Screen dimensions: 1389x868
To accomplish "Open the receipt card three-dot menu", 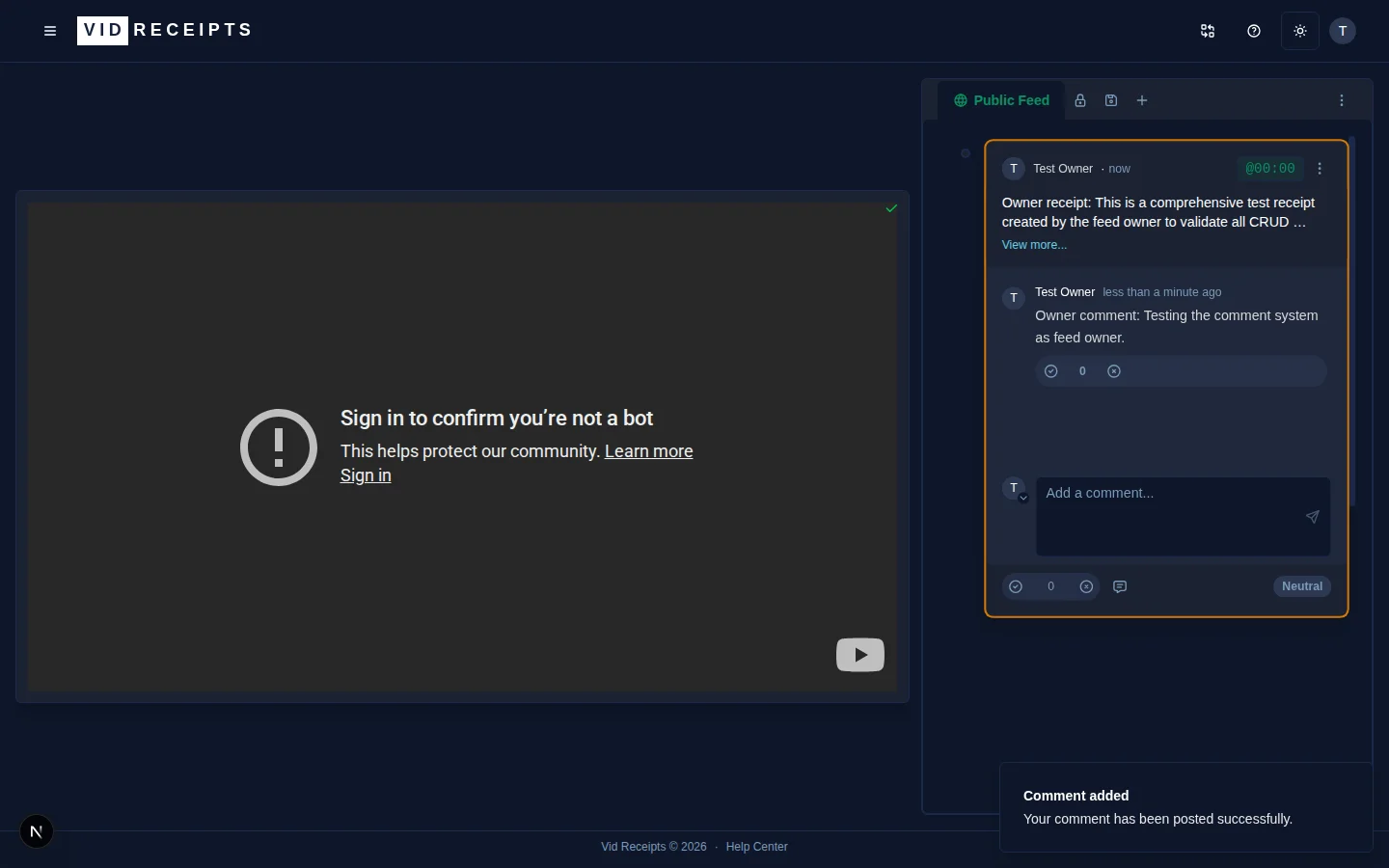I will coord(1320,169).
